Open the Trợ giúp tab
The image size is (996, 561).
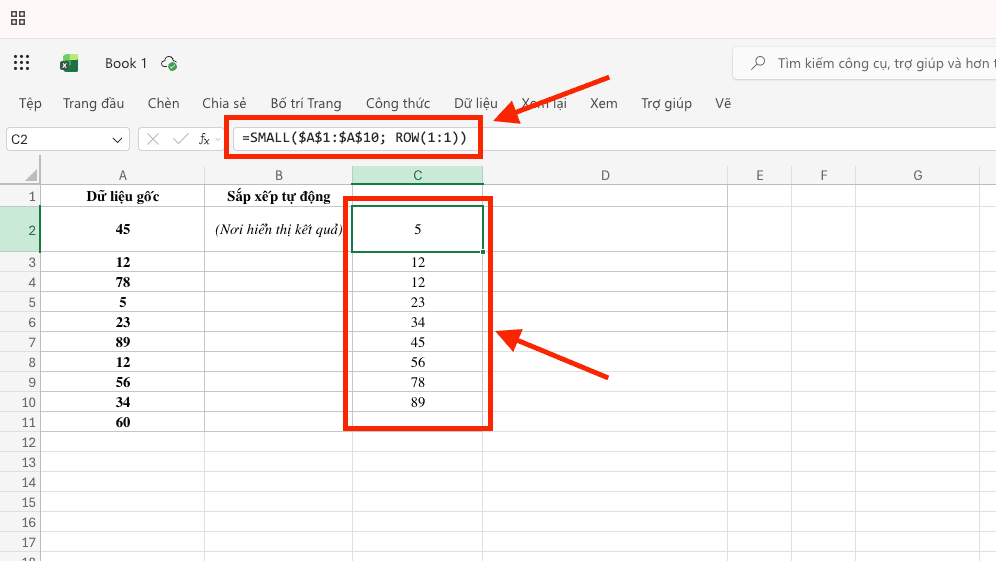tap(666, 104)
